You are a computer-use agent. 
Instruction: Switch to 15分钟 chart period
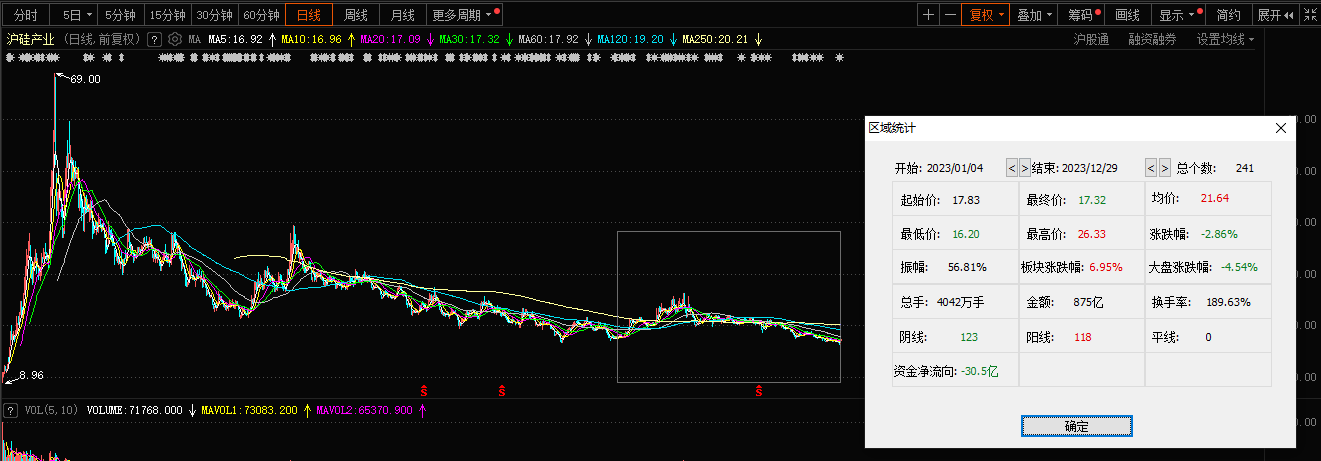coord(167,15)
